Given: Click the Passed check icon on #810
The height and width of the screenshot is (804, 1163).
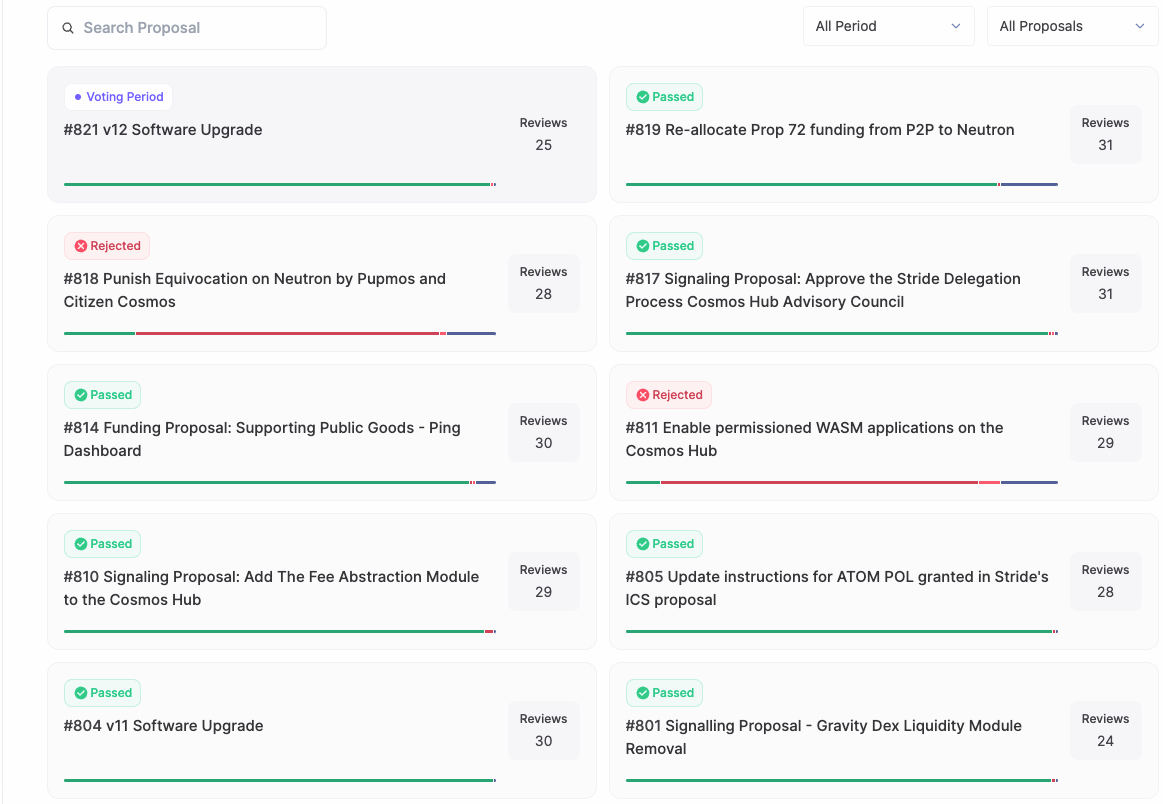Looking at the screenshot, I should coord(81,544).
